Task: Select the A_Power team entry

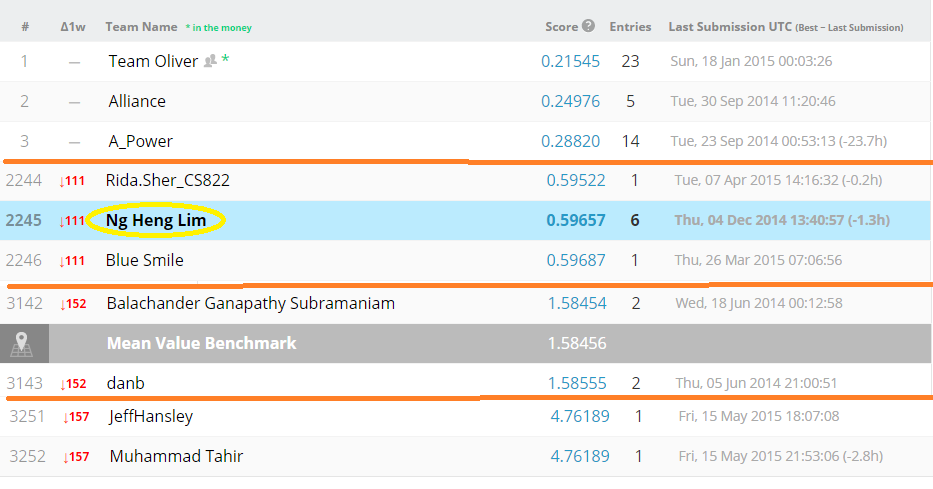Action: (x=140, y=141)
